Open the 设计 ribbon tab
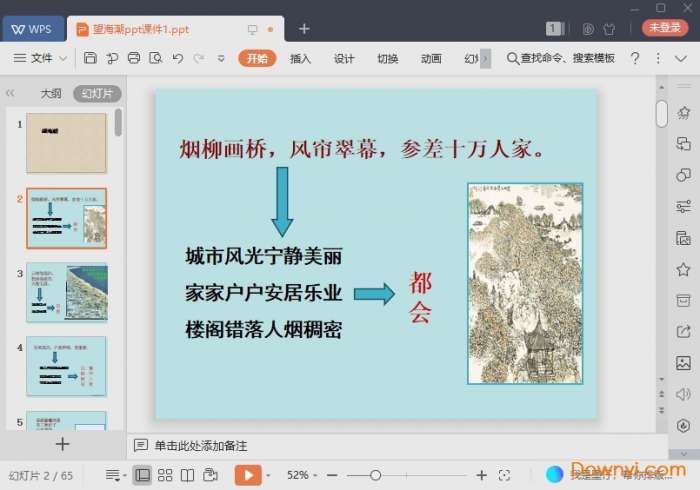Screen dimensions: 700x490 (x=344, y=59)
